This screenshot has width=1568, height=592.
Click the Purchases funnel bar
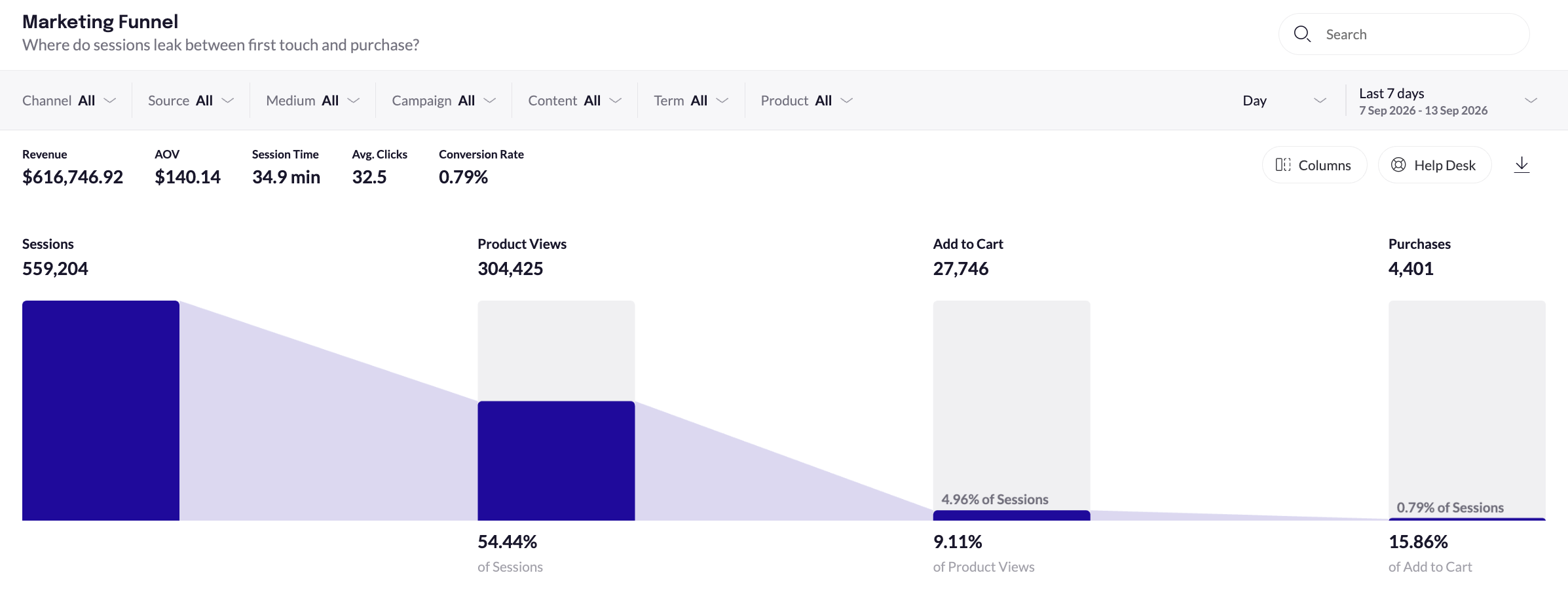click(x=1466, y=519)
